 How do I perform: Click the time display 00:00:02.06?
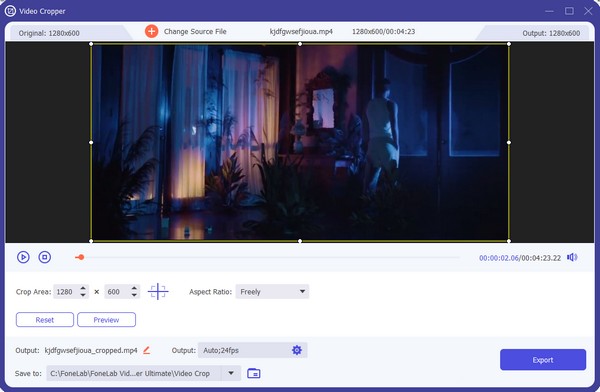click(499, 258)
